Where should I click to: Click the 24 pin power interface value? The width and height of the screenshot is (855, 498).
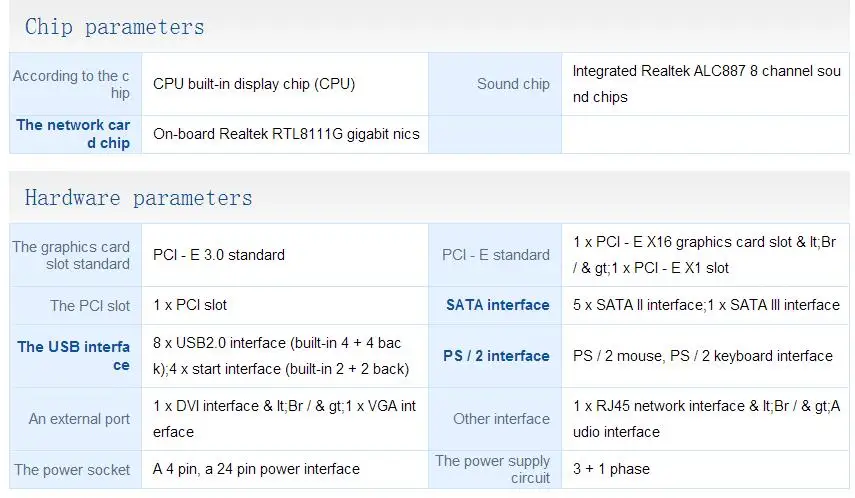pyautogui.click(x=256, y=469)
